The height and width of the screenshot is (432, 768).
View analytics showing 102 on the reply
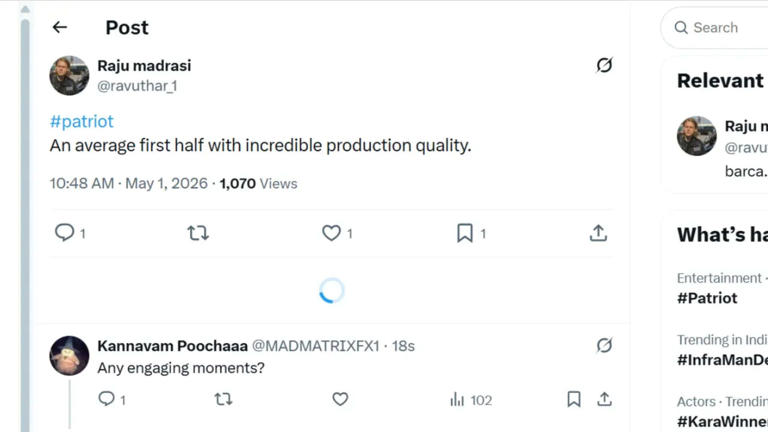tap(471, 400)
